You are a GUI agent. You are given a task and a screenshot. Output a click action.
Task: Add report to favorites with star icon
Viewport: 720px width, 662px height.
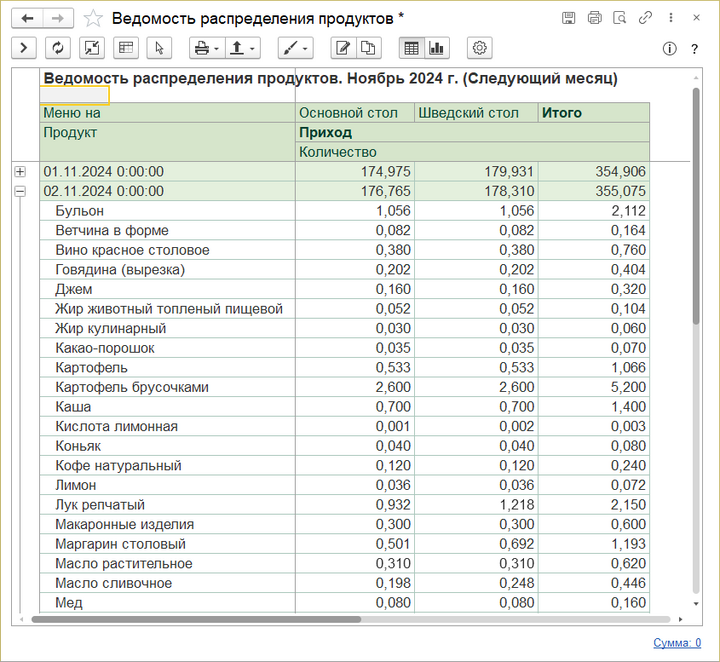point(93,18)
